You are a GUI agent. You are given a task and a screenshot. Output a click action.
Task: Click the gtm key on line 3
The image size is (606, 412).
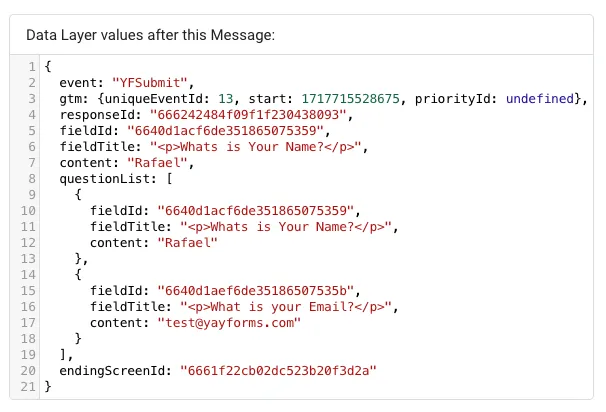click(x=70, y=98)
